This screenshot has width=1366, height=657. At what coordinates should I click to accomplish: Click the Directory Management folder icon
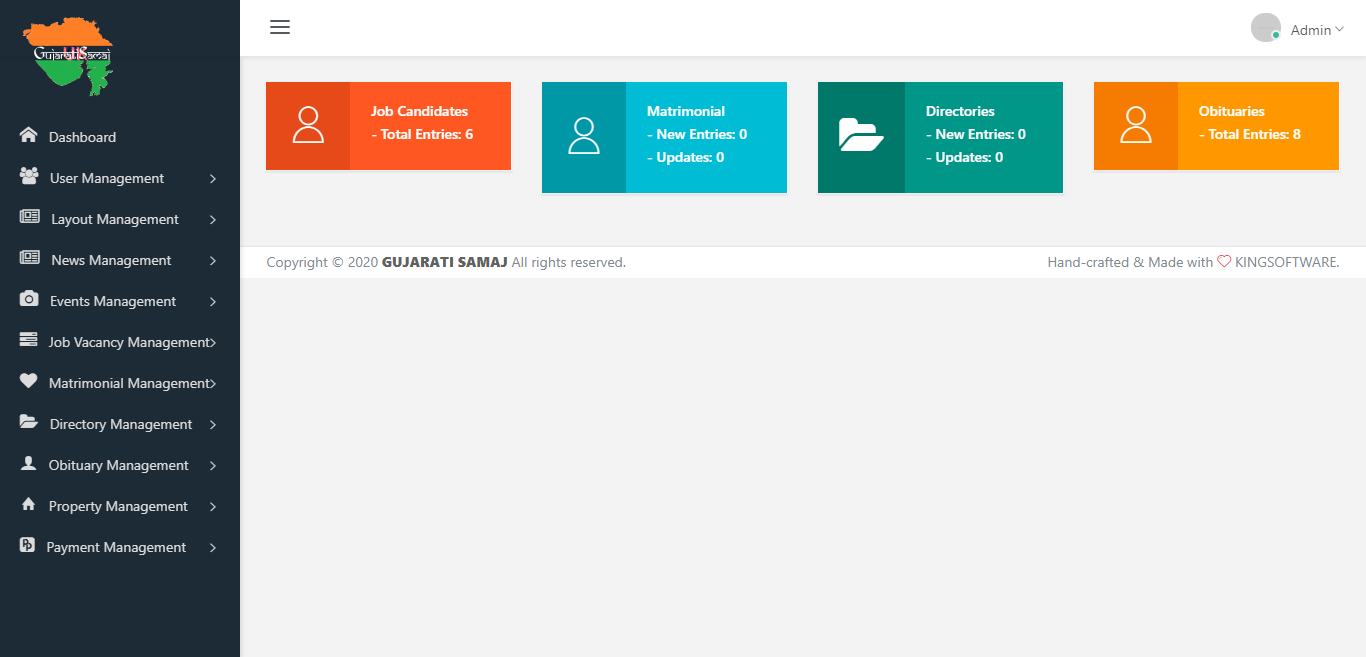28,423
